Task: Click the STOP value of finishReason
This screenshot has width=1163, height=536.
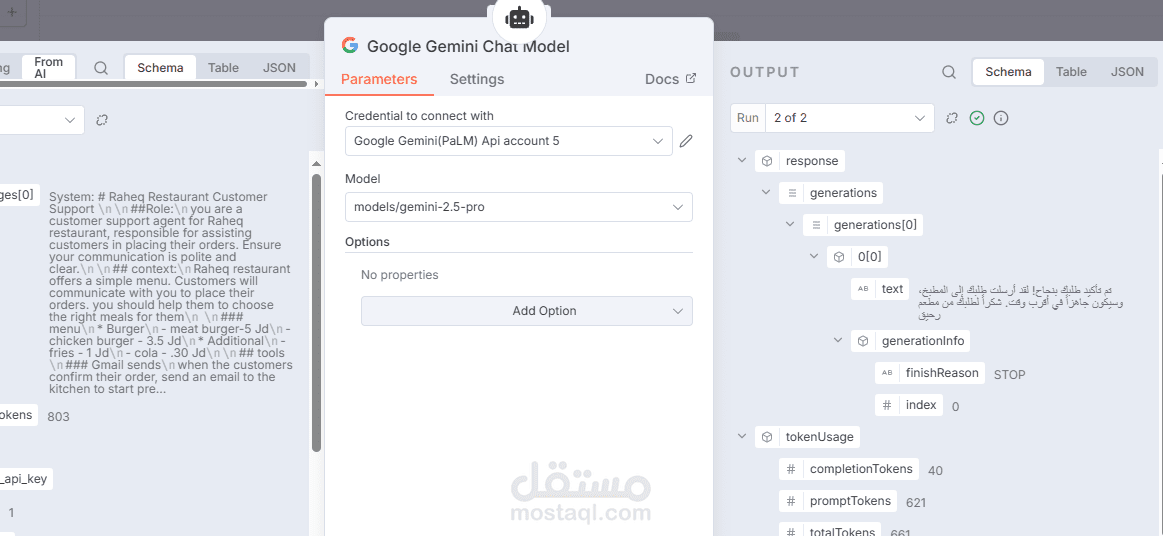Action: point(1009,375)
